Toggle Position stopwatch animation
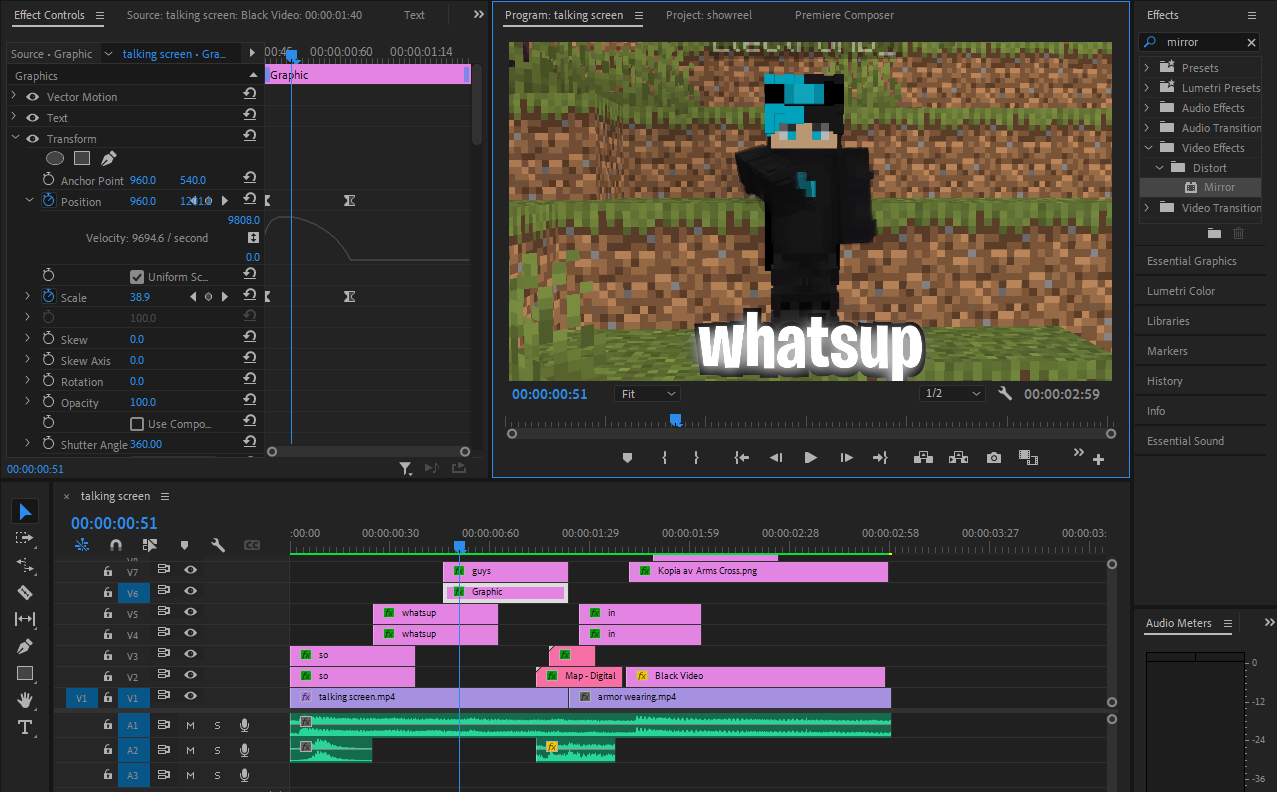This screenshot has height=792, width=1277. [x=48, y=201]
